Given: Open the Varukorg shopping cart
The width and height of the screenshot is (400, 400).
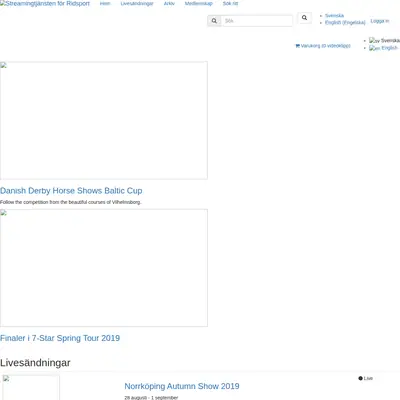Looking at the screenshot, I should click(x=323, y=46).
